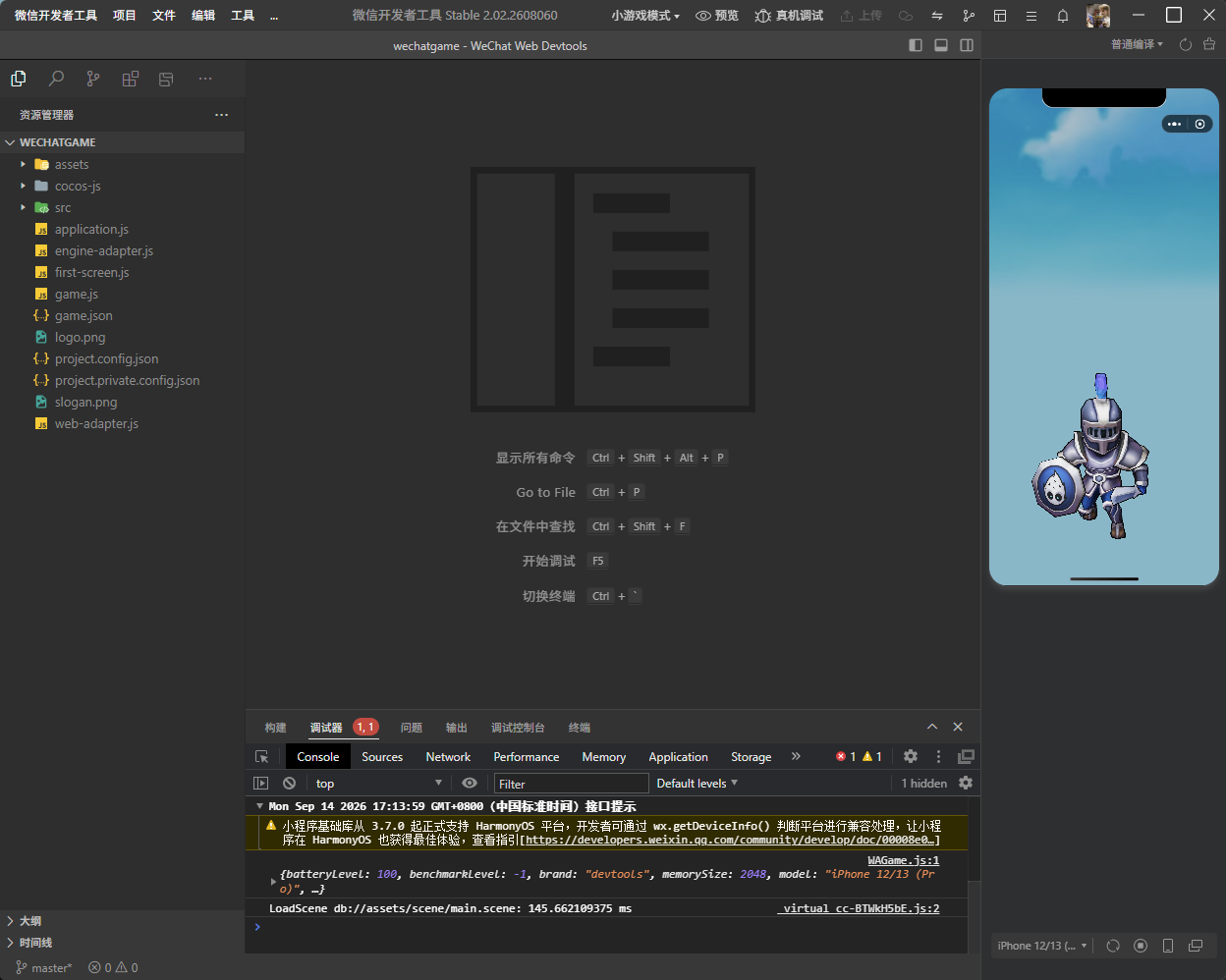Click the background switch arrows icon in the title bar
Image resolution: width=1226 pixels, height=980 pixels.
(937, 16)
